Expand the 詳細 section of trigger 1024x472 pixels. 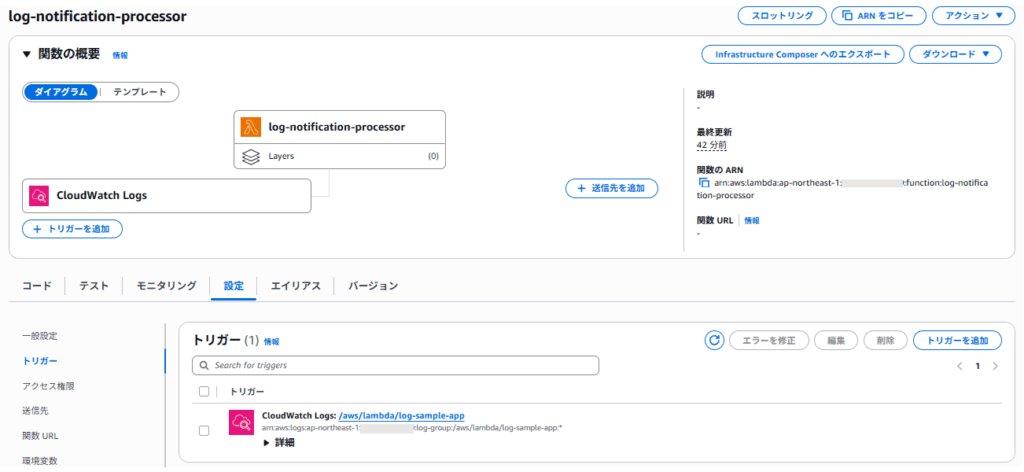(279, 442)
